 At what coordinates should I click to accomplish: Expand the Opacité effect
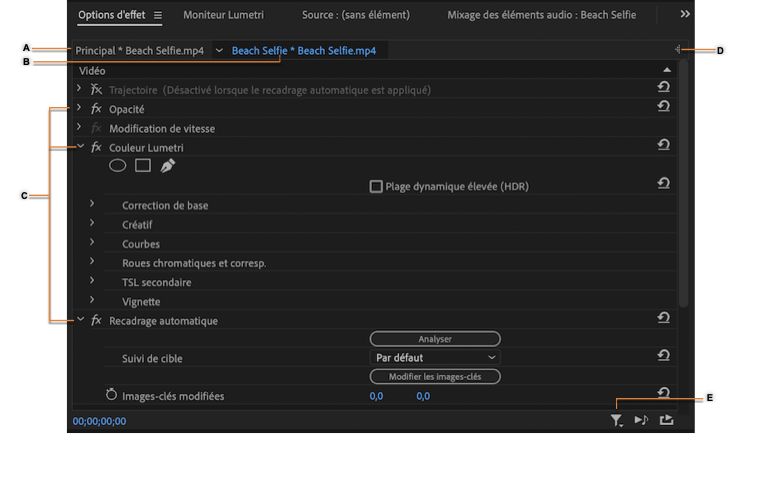point(79,108)
